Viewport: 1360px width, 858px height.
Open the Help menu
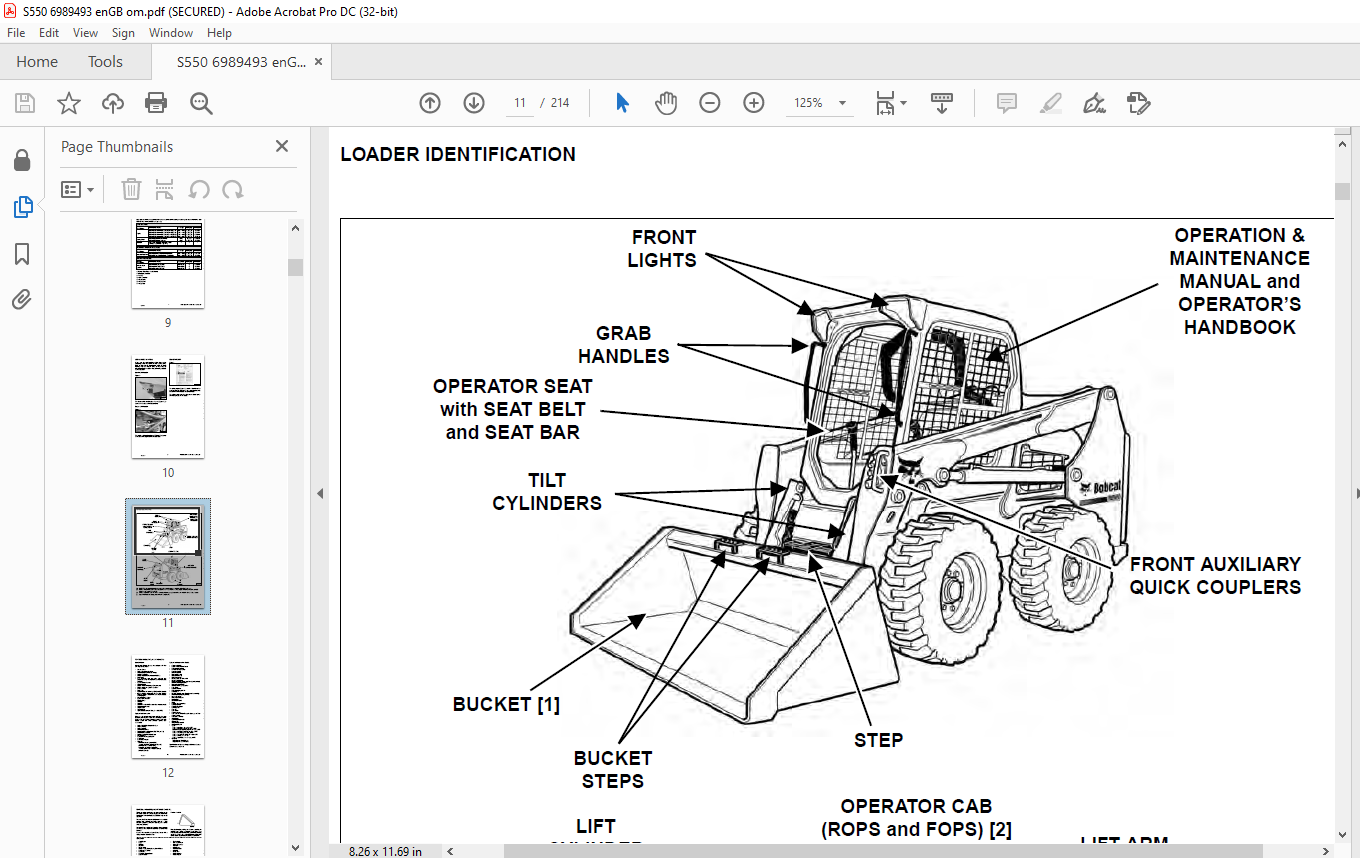219,33
